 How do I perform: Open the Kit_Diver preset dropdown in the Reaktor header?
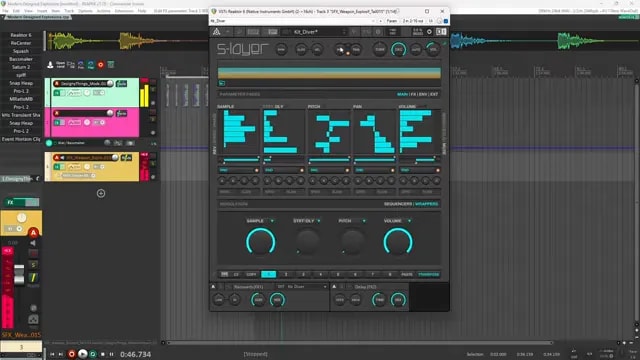(x=344, y=32)
